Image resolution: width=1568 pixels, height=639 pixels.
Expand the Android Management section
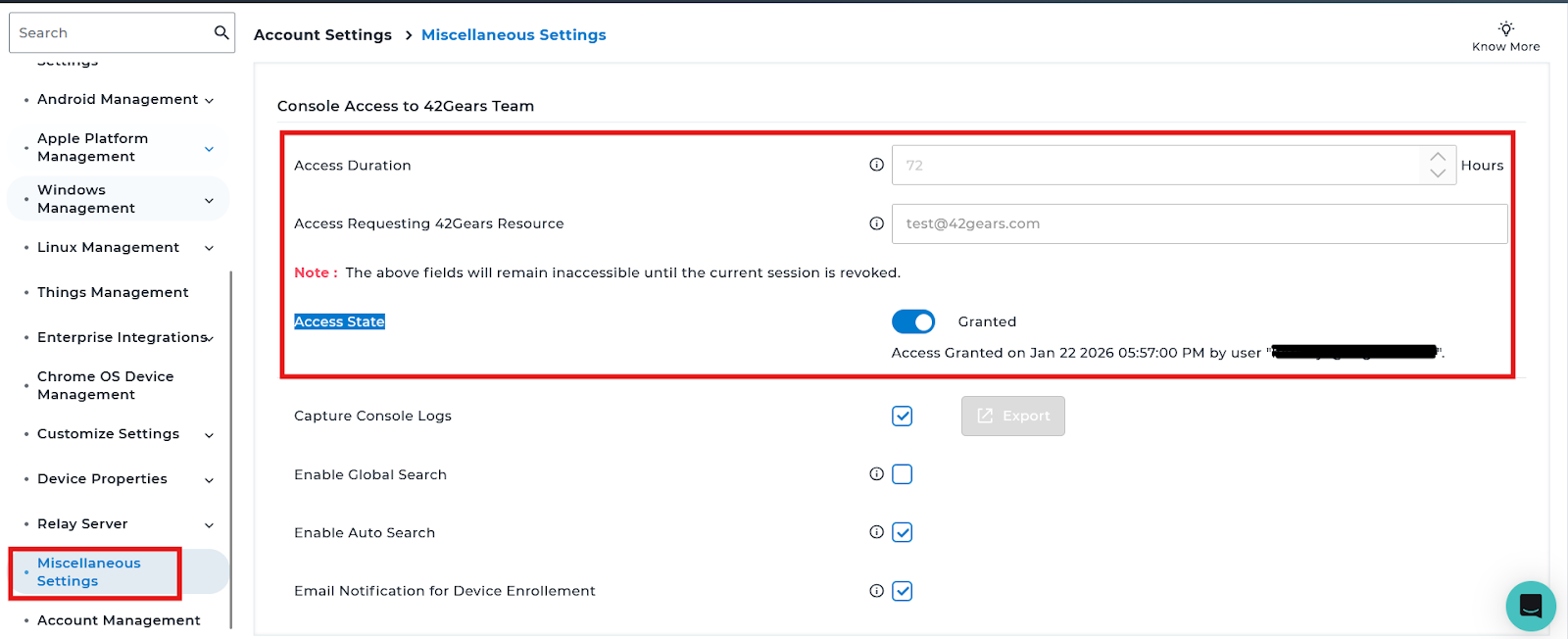tap(209, 100)
